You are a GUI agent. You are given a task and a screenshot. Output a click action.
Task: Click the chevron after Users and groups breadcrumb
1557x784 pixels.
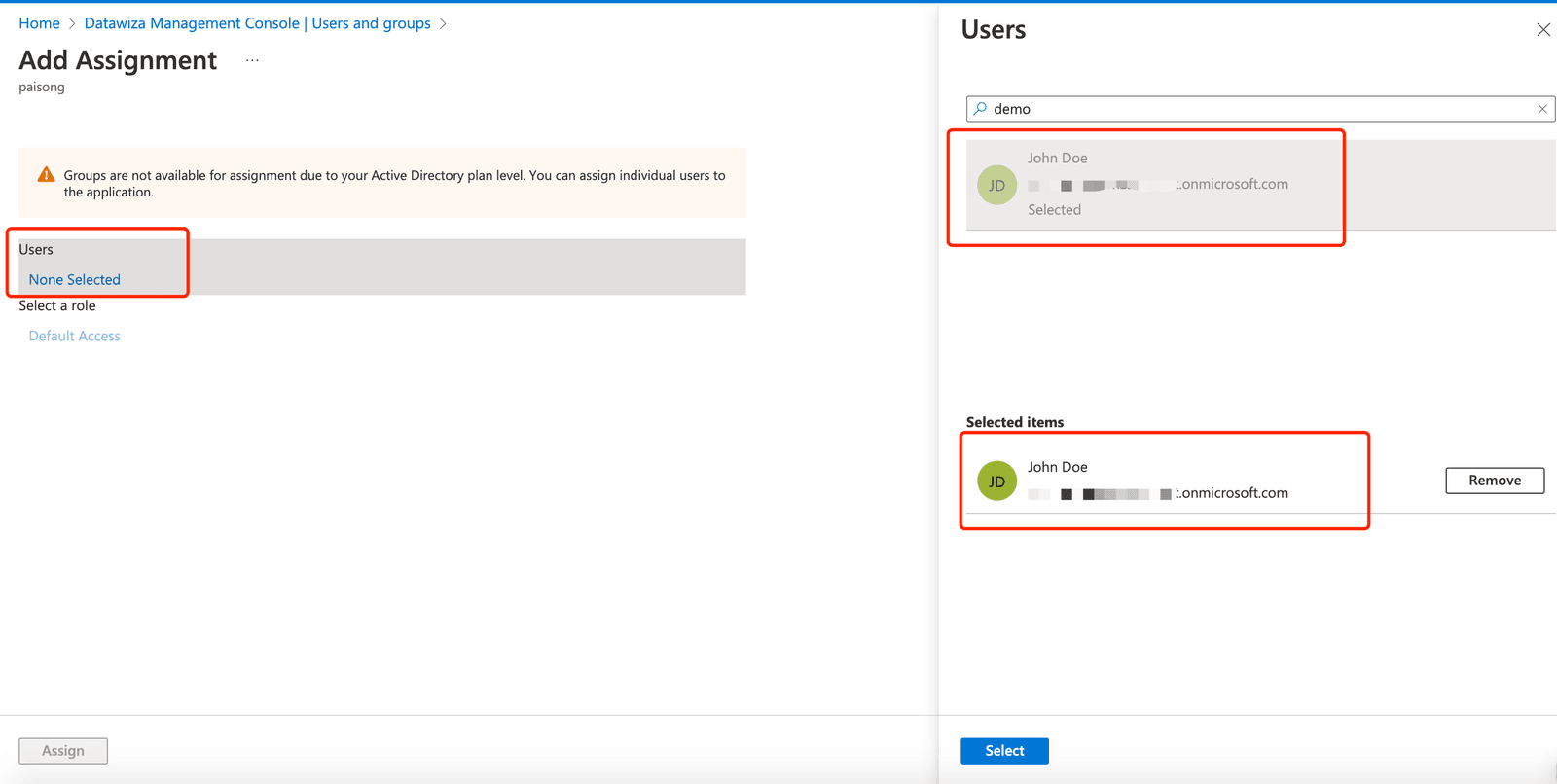pos(443,23)
